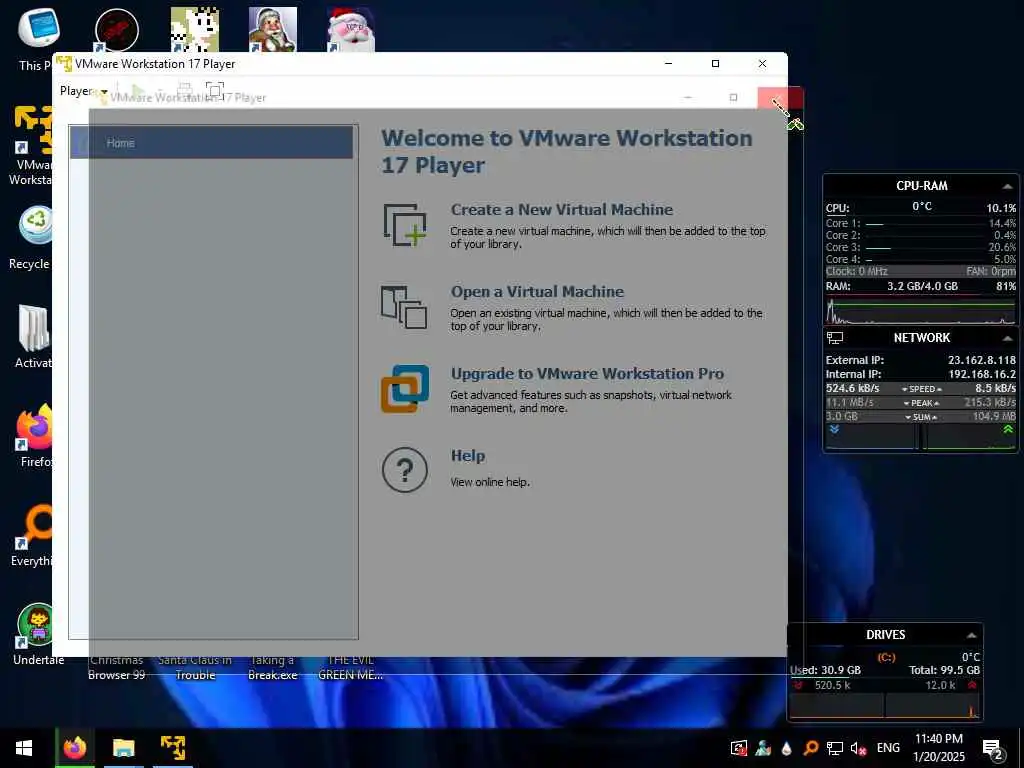Click the (C:) drive label in DRIVES
Viewport: 1024px width, 768px height.
tap(886, 658)
